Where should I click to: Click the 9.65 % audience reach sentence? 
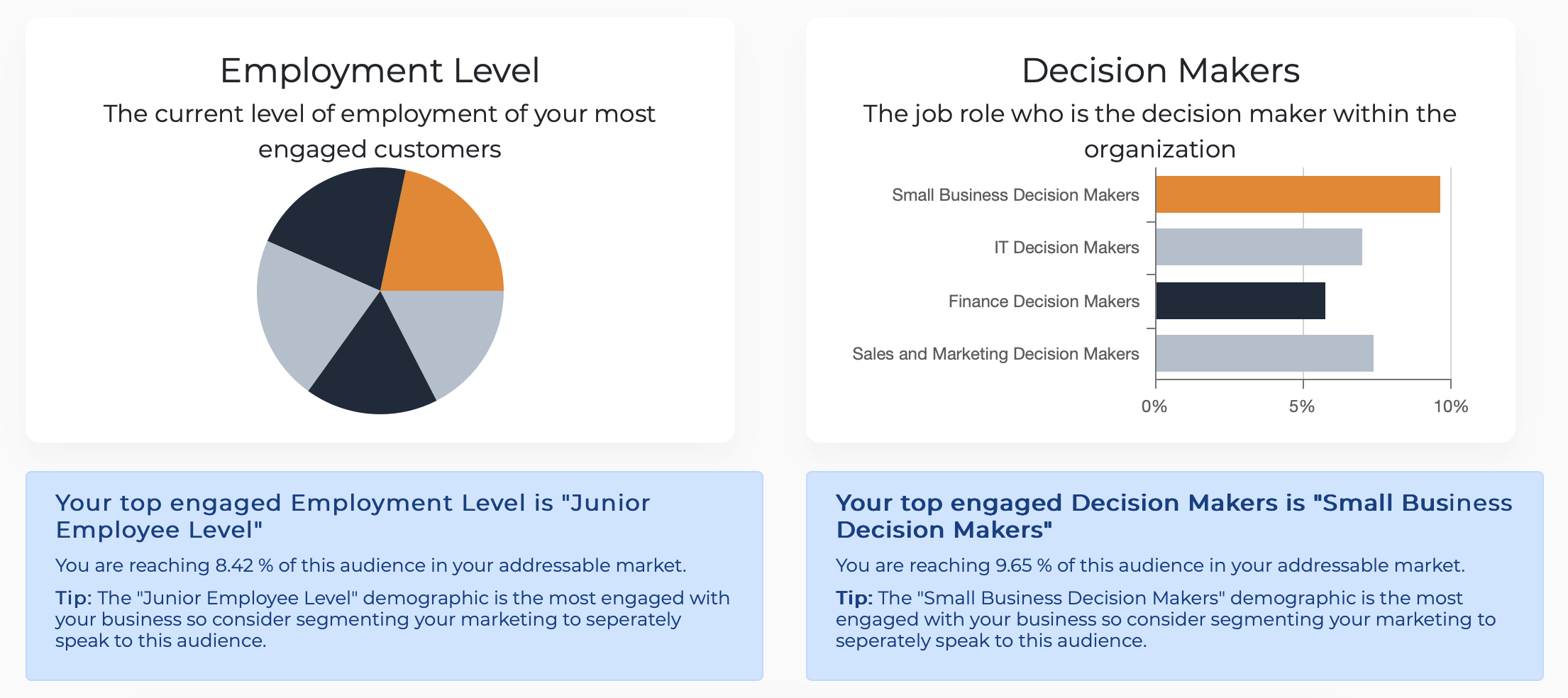pyautogui.click(x=1150, y=565)
